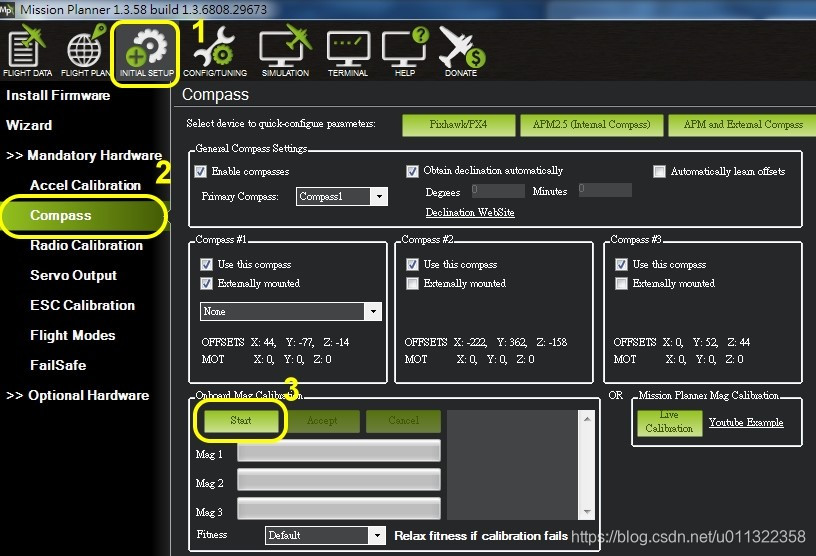Enable Automatically learn offsets
The height and width of the screenshot is (556, 816).
(659, 171)
